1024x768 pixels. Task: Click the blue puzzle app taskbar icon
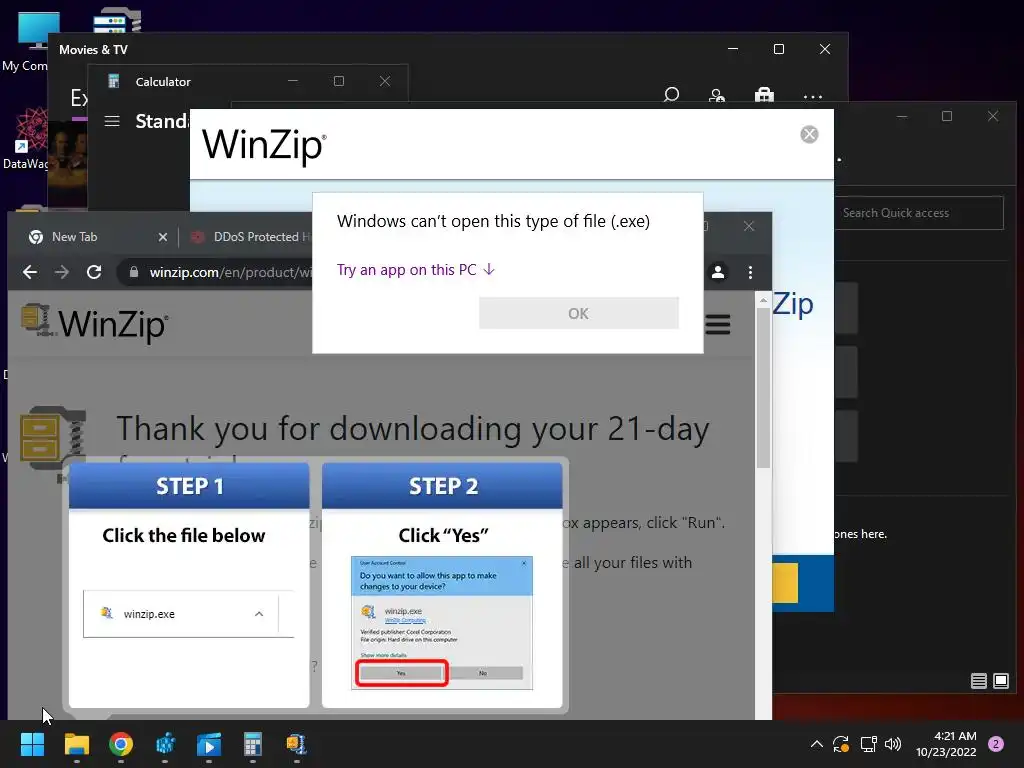click(x=165, y=744)
